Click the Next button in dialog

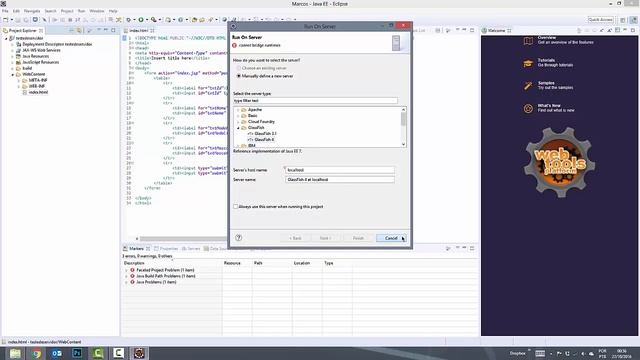(x=325, y=238)
